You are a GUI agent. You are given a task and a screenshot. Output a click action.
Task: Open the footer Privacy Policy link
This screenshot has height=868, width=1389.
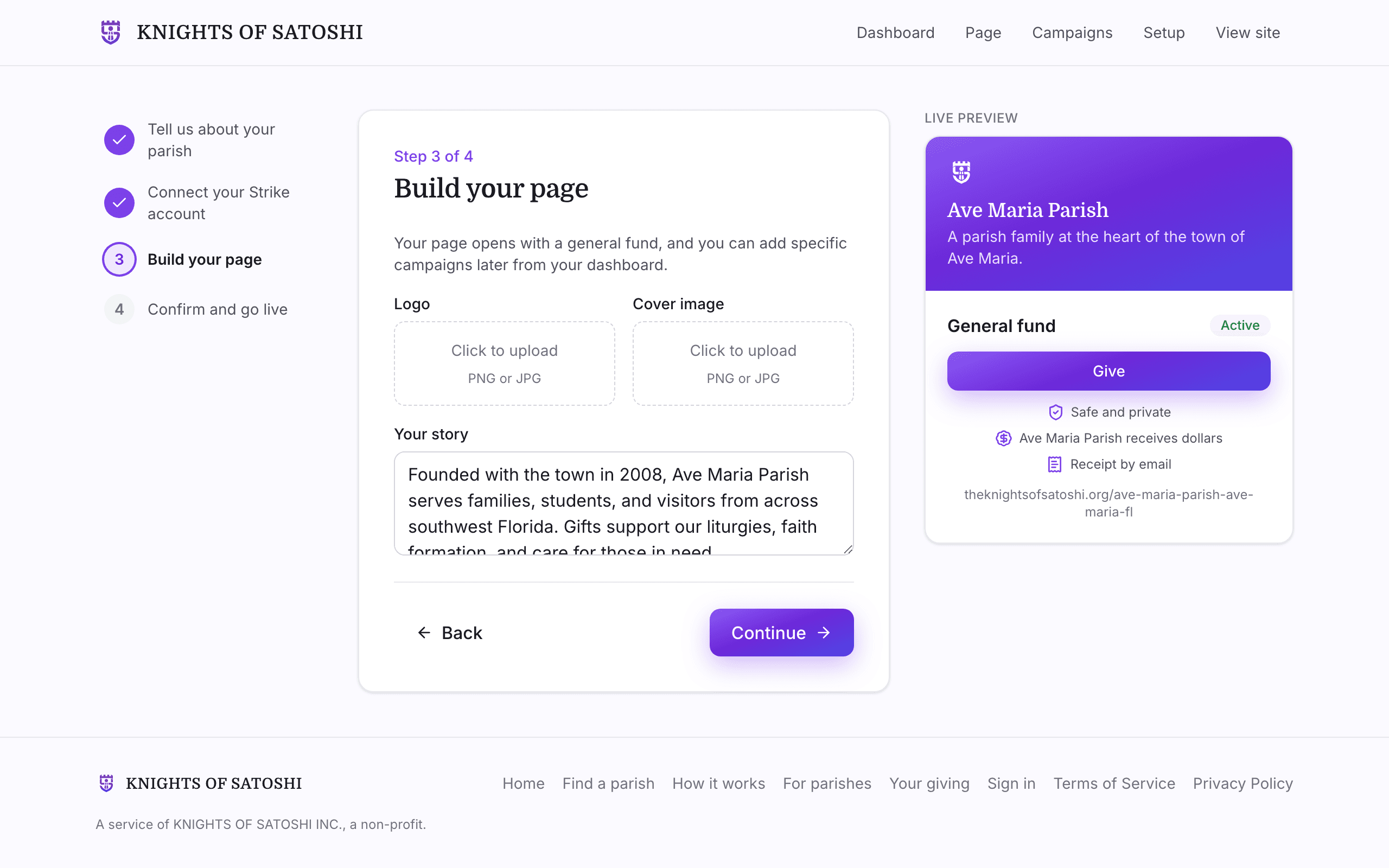(1242, 783)
